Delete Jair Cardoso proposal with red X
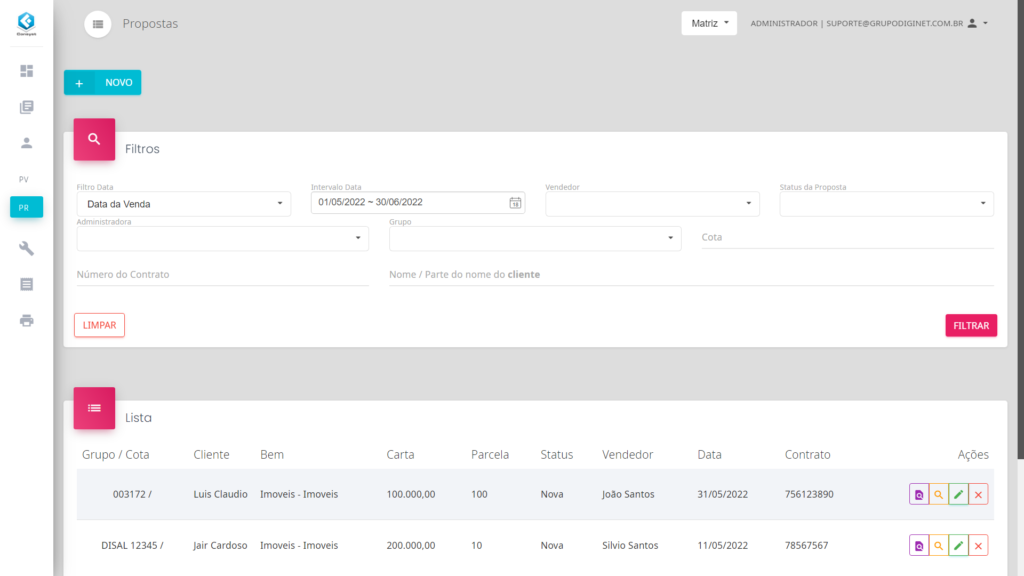Image resolution: width=1024 pixels, height=576 pixels. tap(978, 545)
